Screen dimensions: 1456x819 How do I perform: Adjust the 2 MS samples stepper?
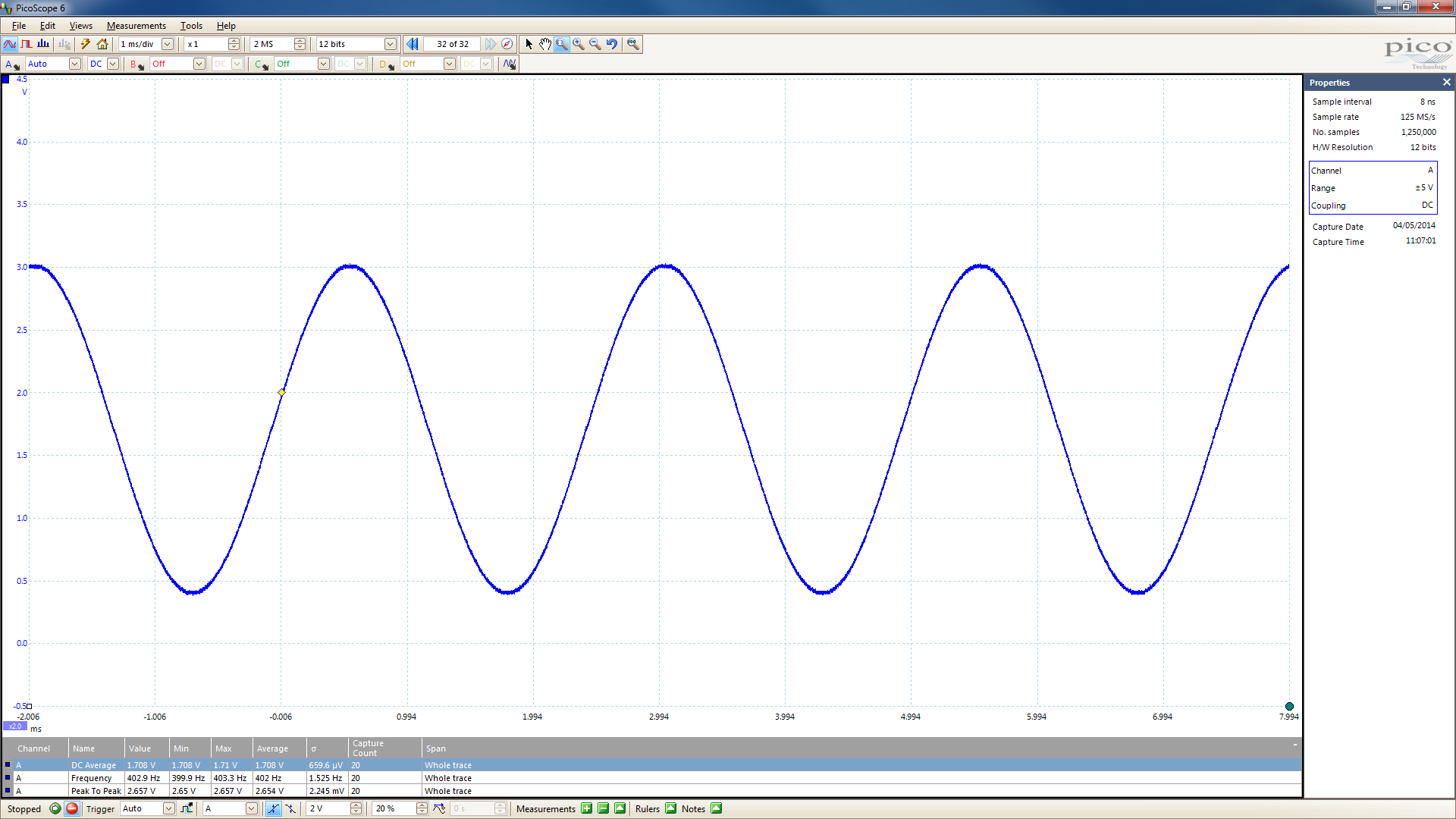click(x=300, y=44)
